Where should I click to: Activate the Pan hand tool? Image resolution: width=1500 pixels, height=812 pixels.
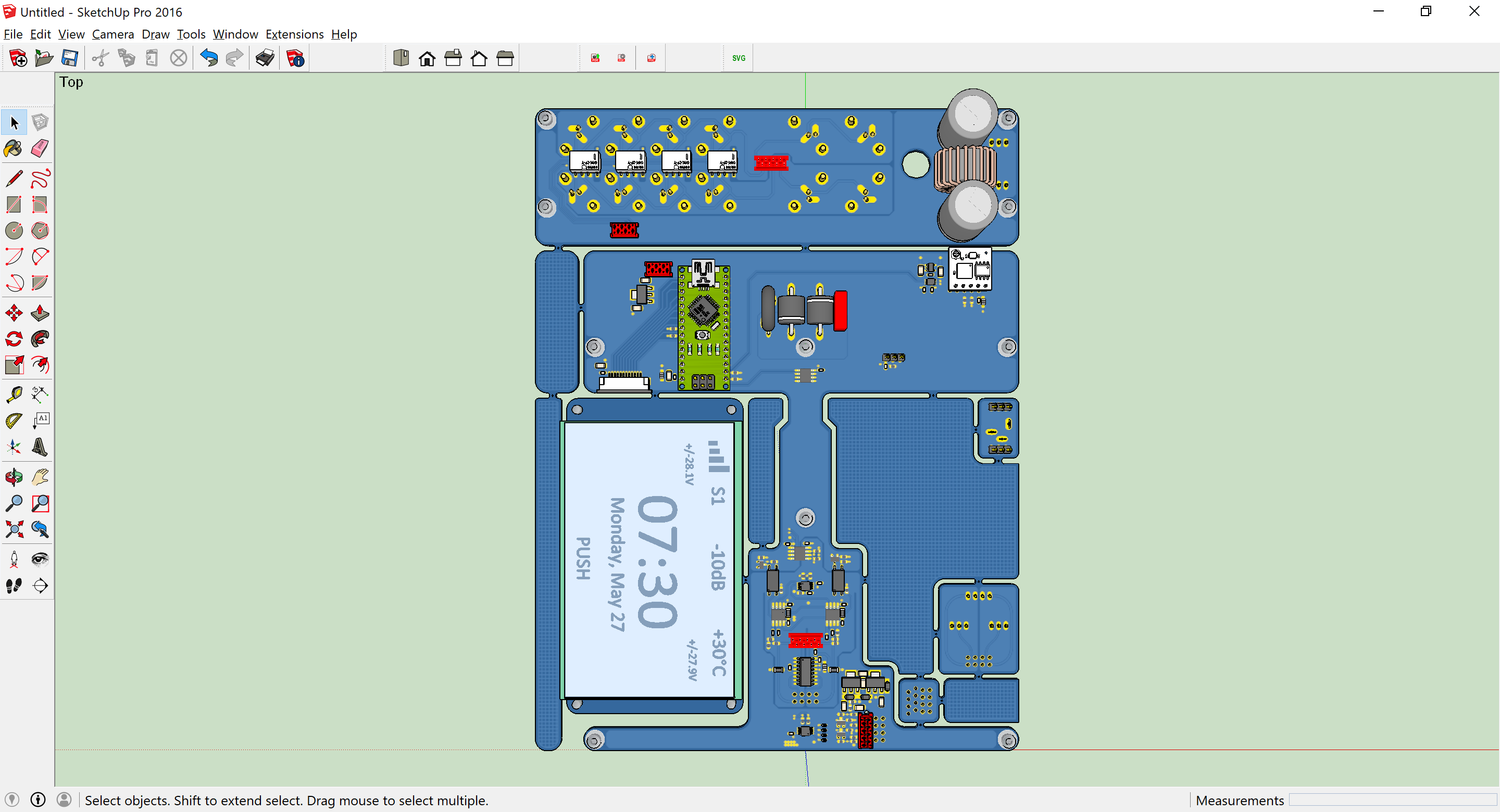coord(40,477)
